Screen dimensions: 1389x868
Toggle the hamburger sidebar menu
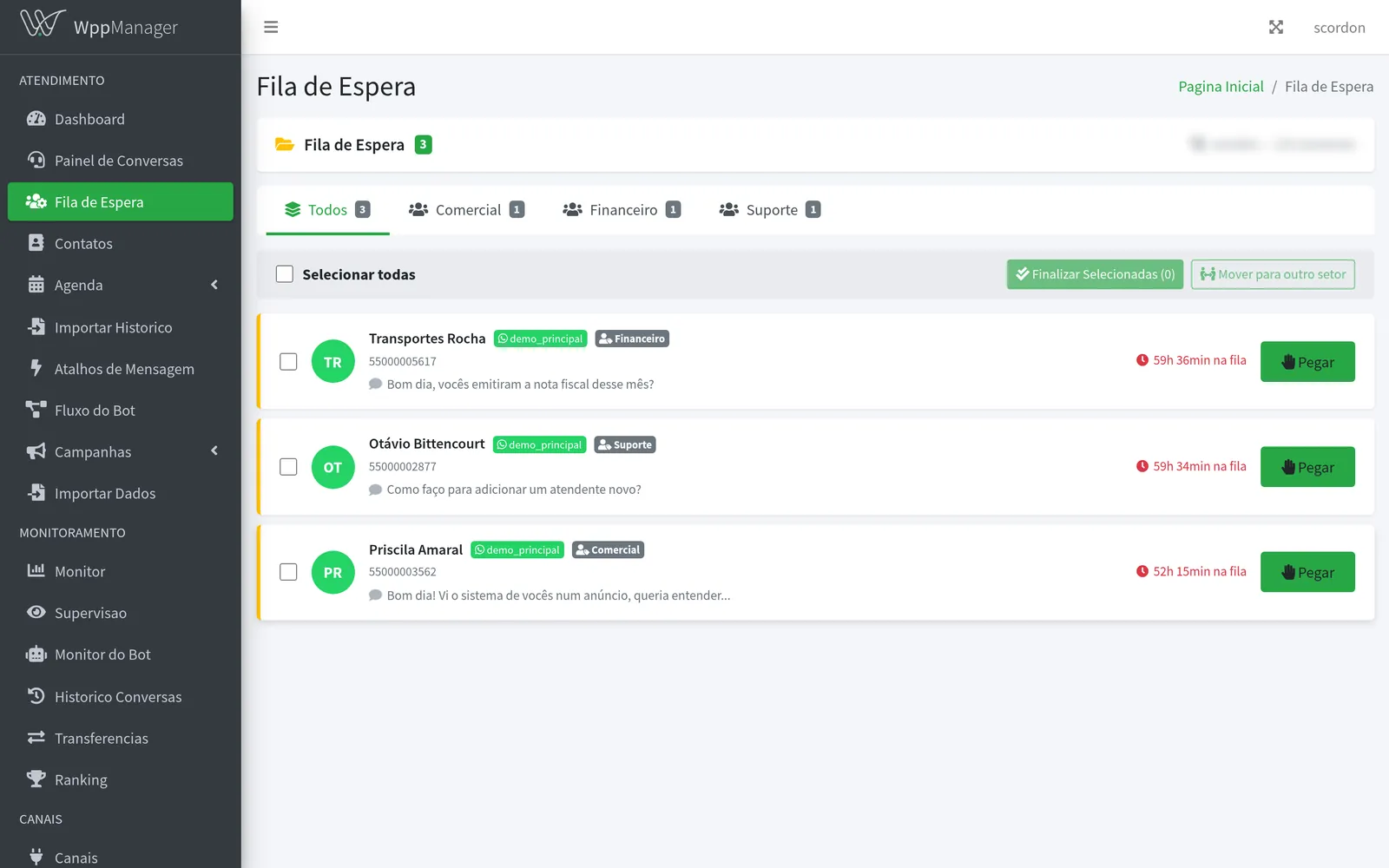pyautogui.click(x=271, y=27)
